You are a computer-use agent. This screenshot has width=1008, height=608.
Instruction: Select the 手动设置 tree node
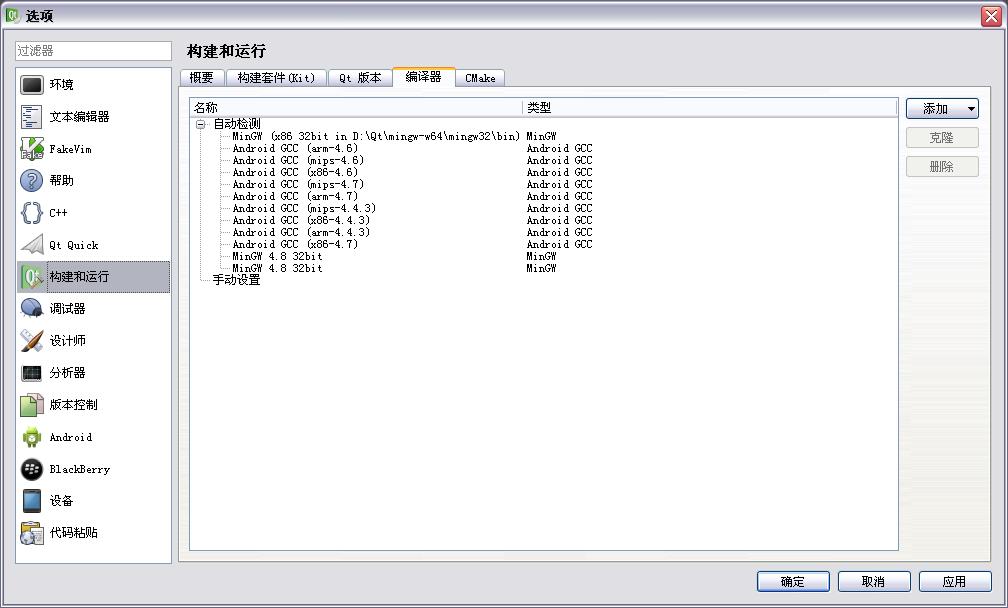click(237, 280)
